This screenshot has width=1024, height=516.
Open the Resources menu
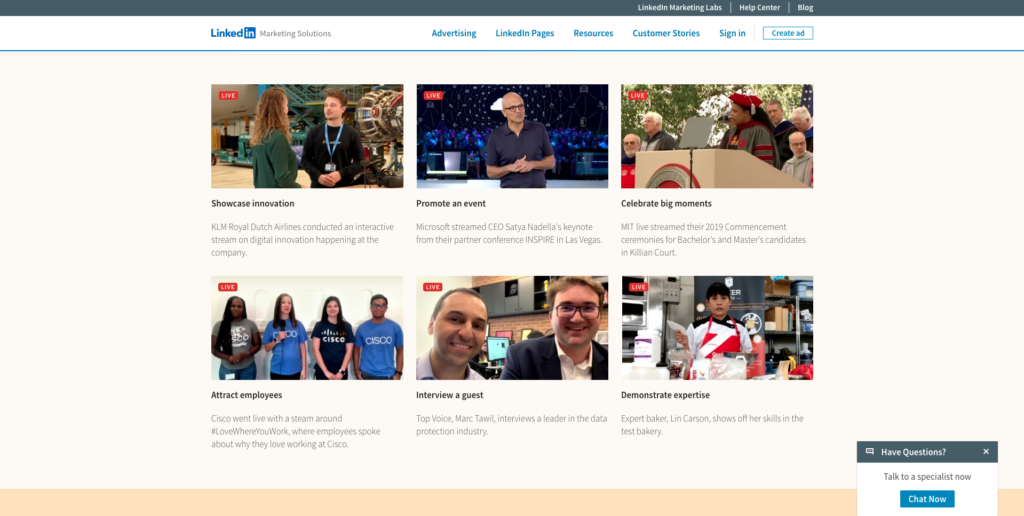(x=593, y=33)
